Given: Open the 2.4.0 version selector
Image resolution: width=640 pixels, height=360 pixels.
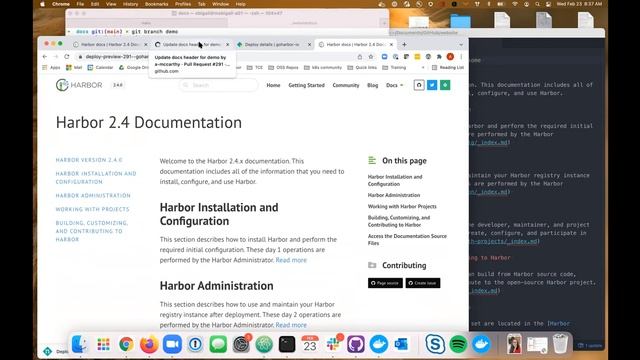Looking at the screenshot, I should pyautogui.click(x=118, y=85).
